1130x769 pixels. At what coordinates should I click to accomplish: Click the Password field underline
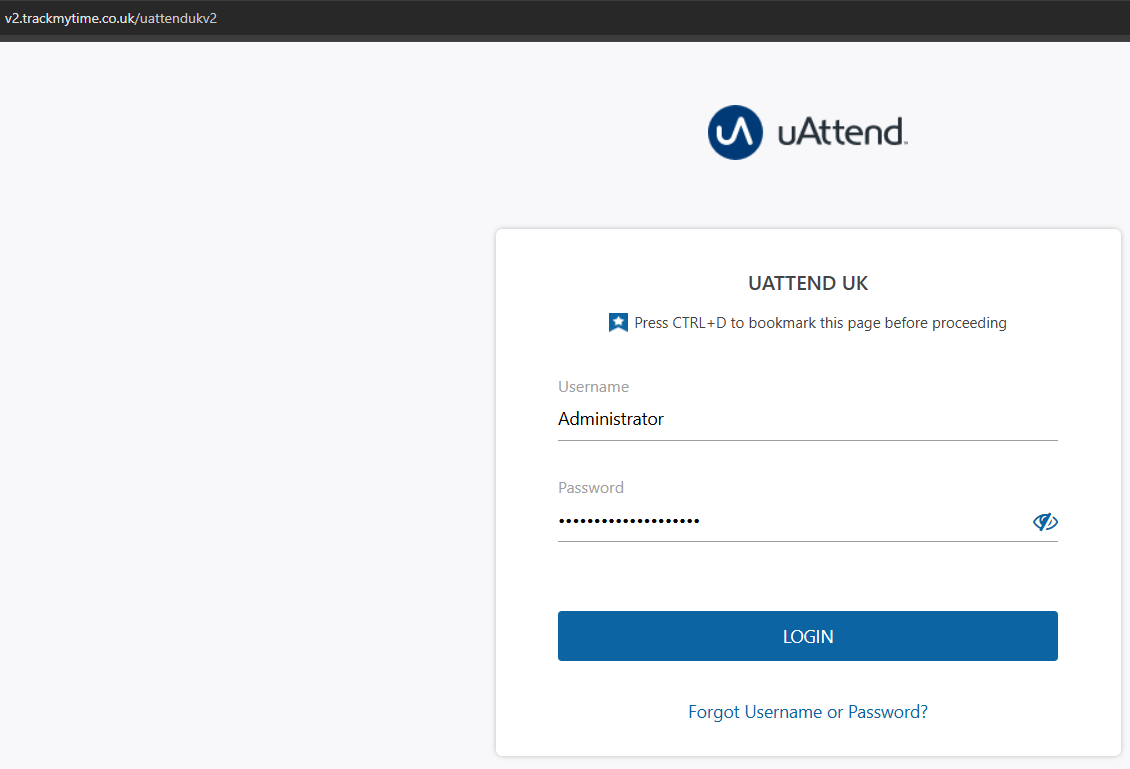[807, 542]
